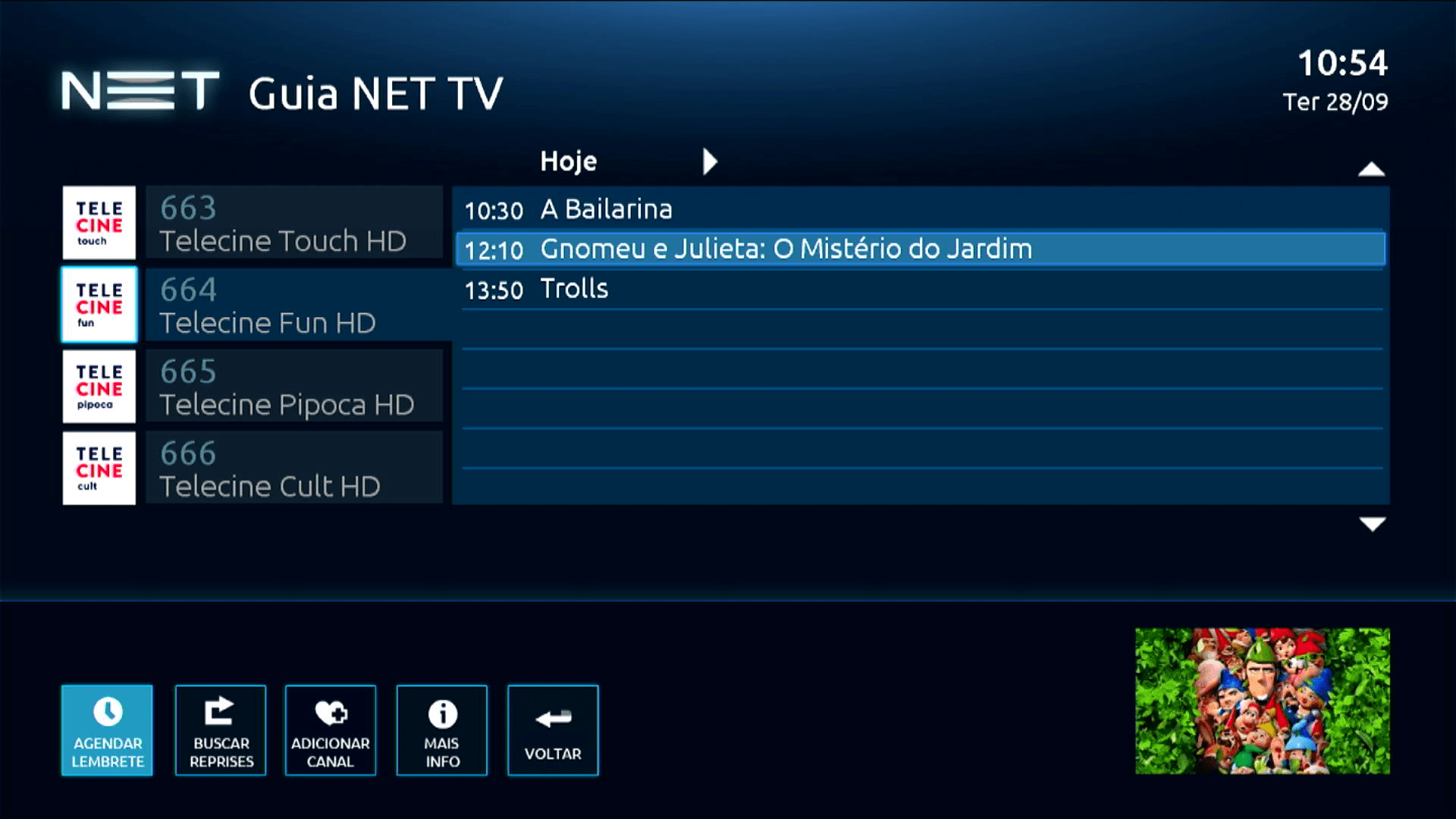Open Mais Info for selected program
The image size is (1456, 819).
click(x=441, y=729)
